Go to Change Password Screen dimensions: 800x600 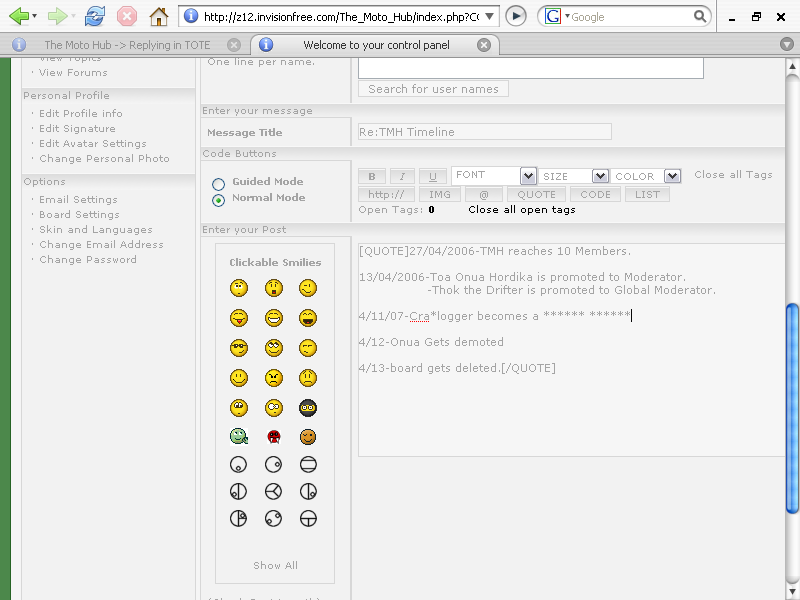coord(88,260)
